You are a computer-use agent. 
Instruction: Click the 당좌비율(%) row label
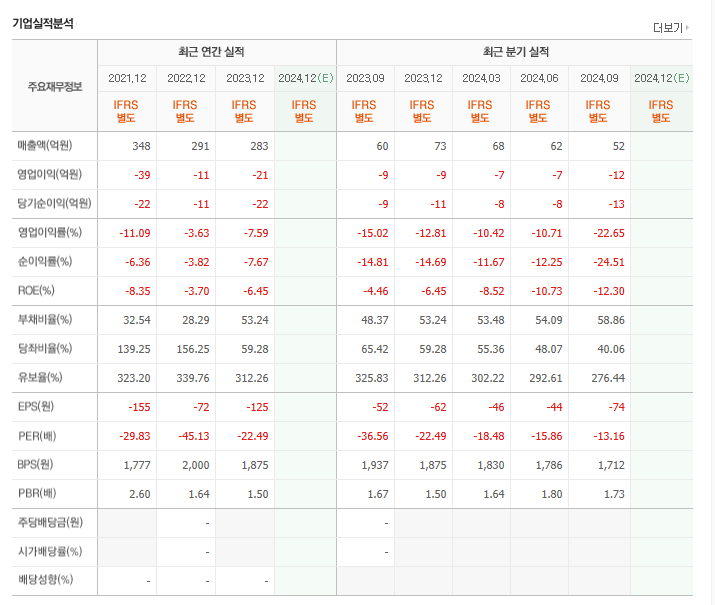(45, 349)
